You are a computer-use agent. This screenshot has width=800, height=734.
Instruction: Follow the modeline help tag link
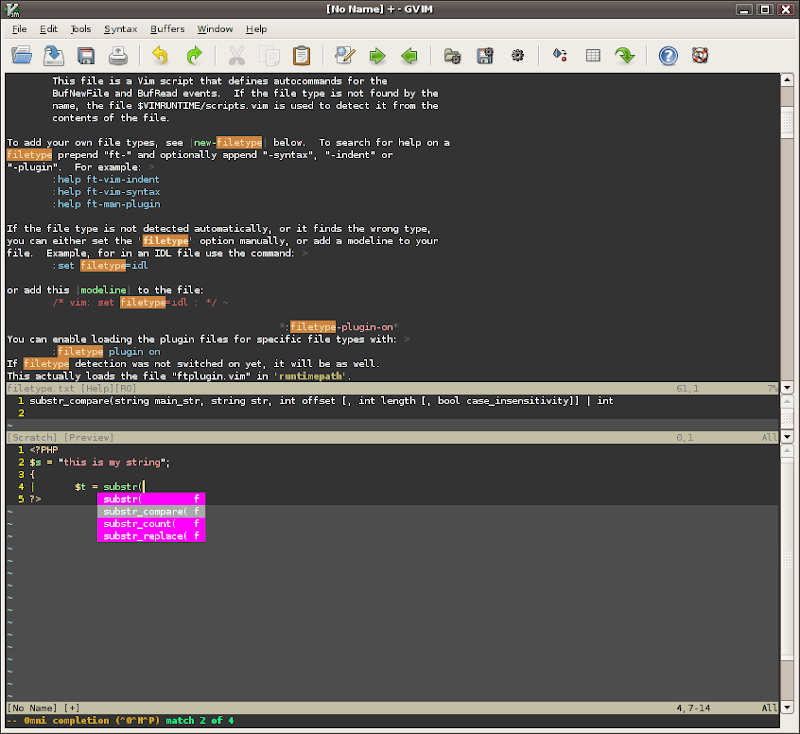(103, 290)
